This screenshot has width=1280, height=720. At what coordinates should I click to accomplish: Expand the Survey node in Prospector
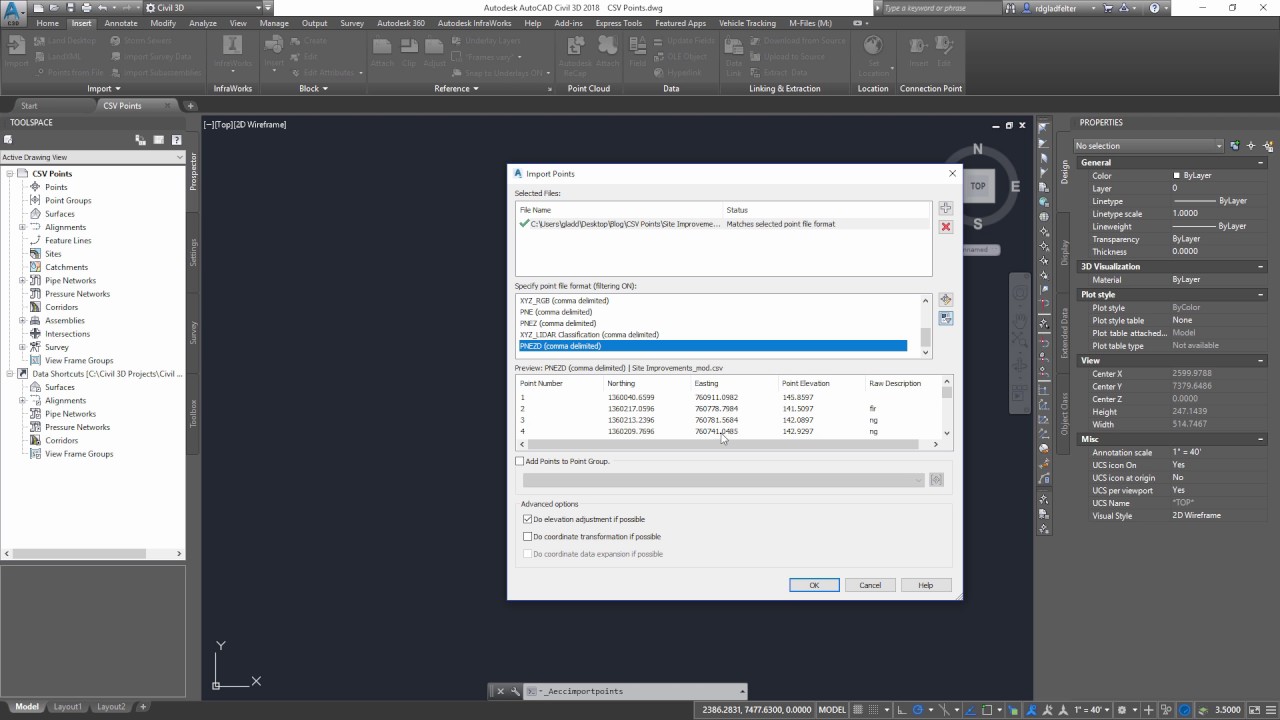[23, 347]
